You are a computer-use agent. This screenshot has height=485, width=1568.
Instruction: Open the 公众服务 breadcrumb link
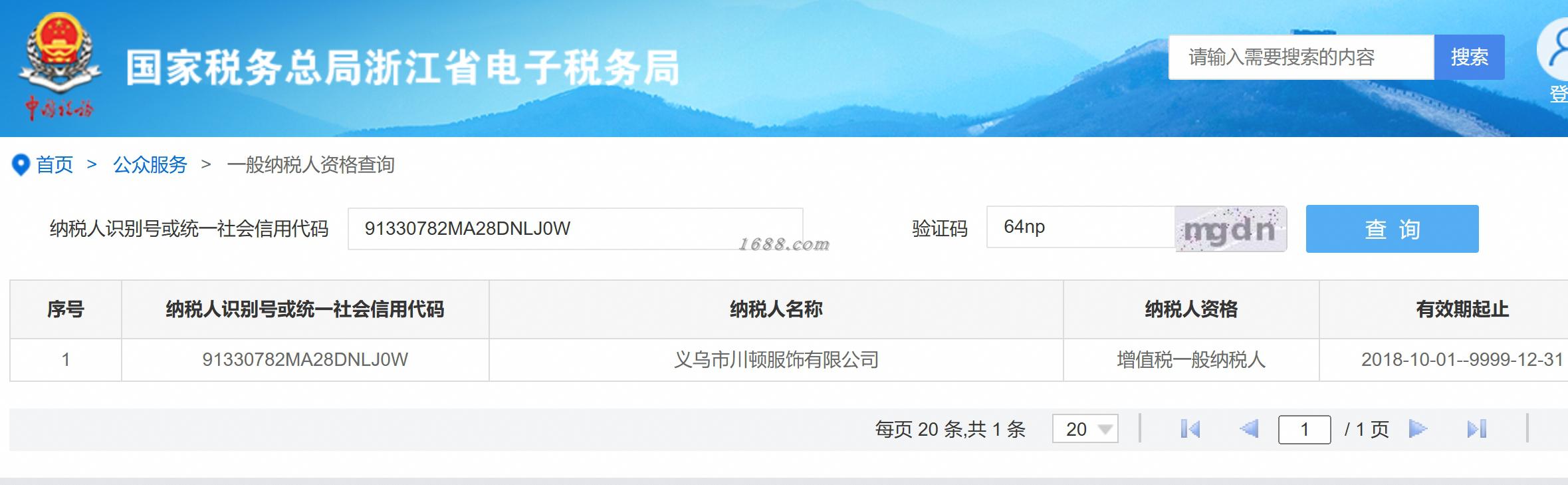[x=150, y=165]
